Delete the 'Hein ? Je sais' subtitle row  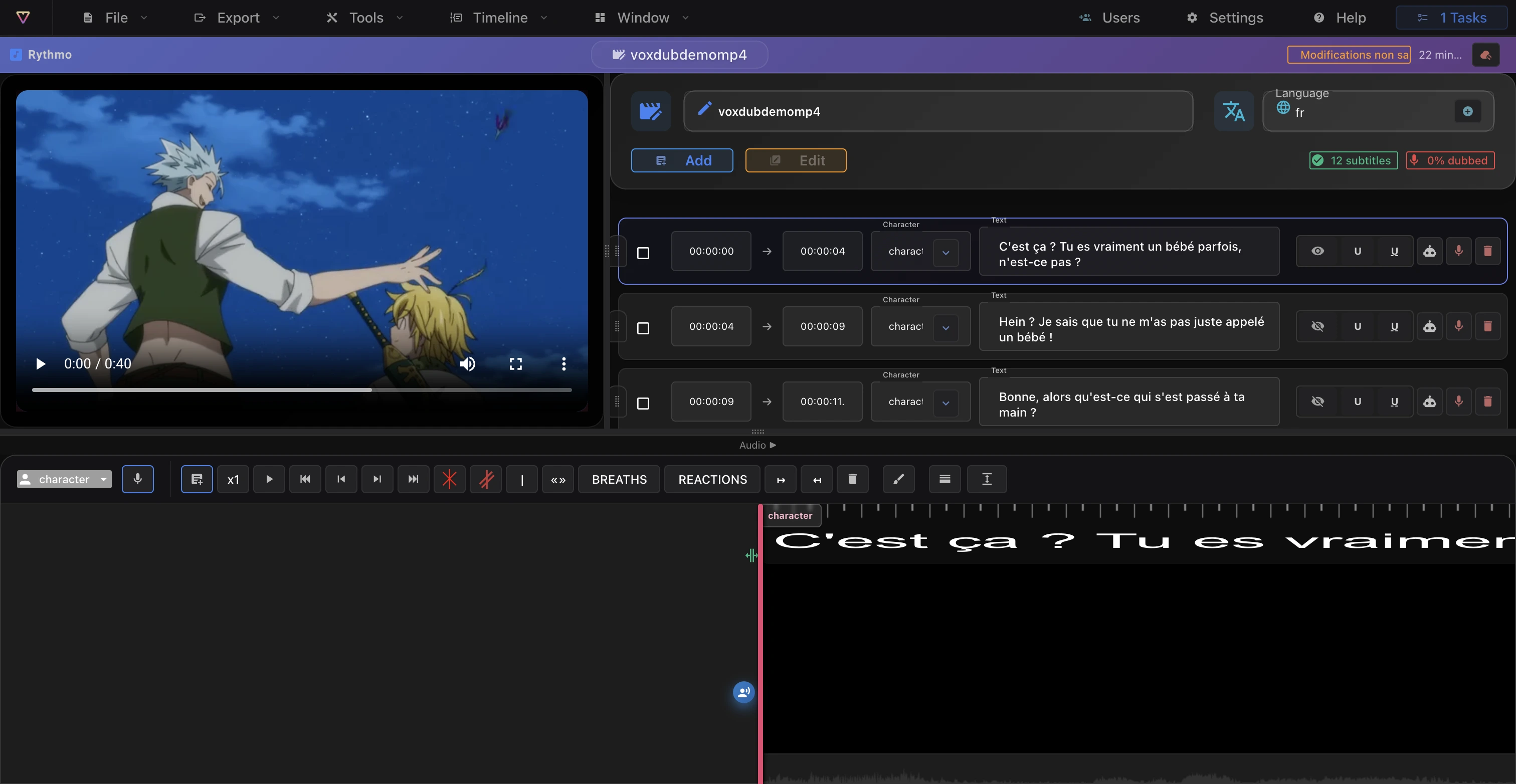pyautogui.click(x=1488, y=327)
